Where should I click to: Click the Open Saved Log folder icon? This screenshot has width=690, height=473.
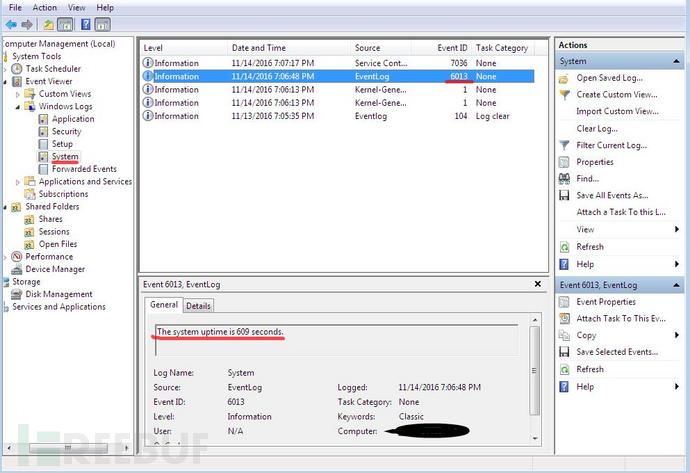coord(565,78)
